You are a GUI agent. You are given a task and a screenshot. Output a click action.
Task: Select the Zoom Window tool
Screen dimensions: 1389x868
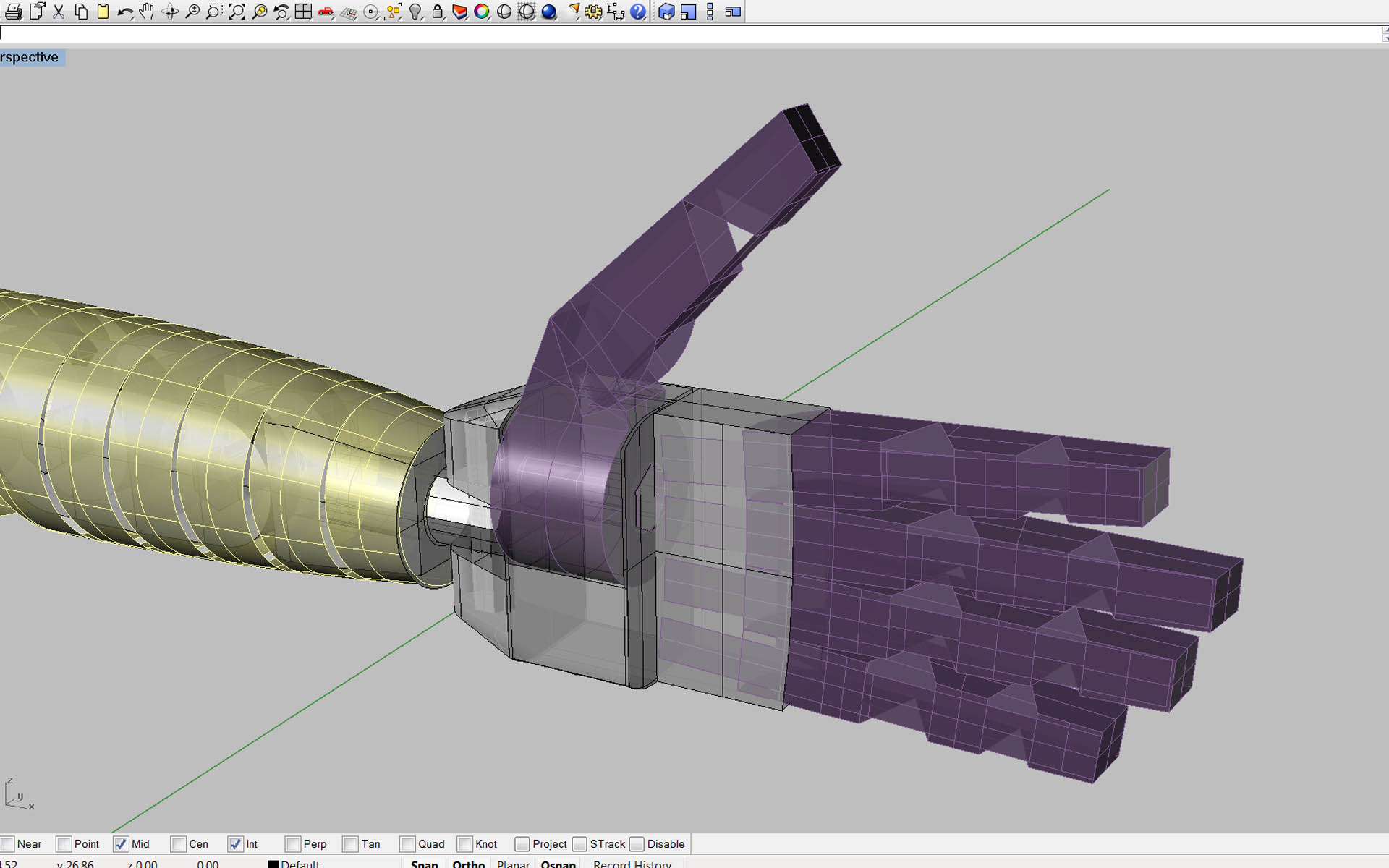[214, 12]
